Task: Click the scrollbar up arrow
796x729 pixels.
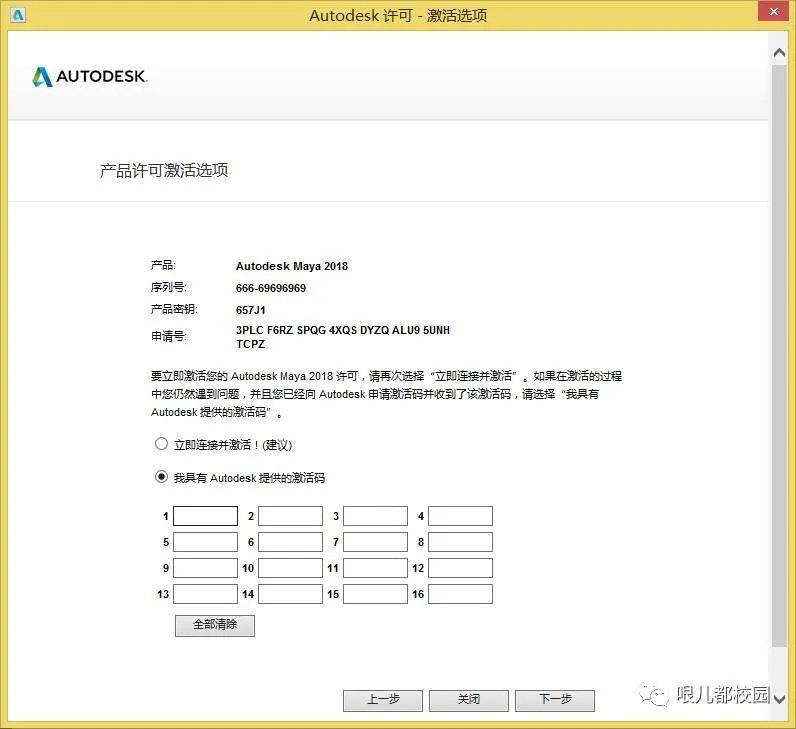Action: (779, 52)
